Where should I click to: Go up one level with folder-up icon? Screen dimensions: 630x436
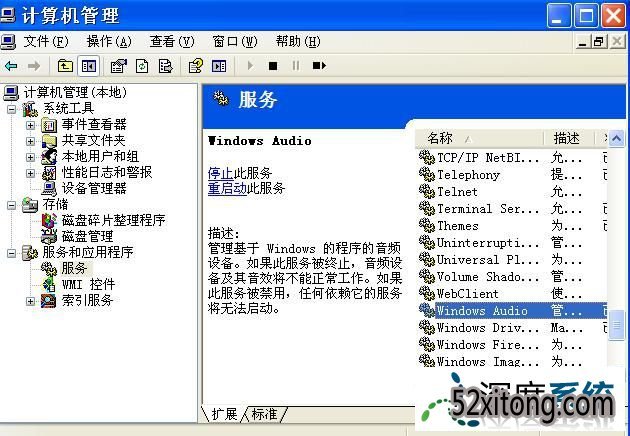(65, 66)
